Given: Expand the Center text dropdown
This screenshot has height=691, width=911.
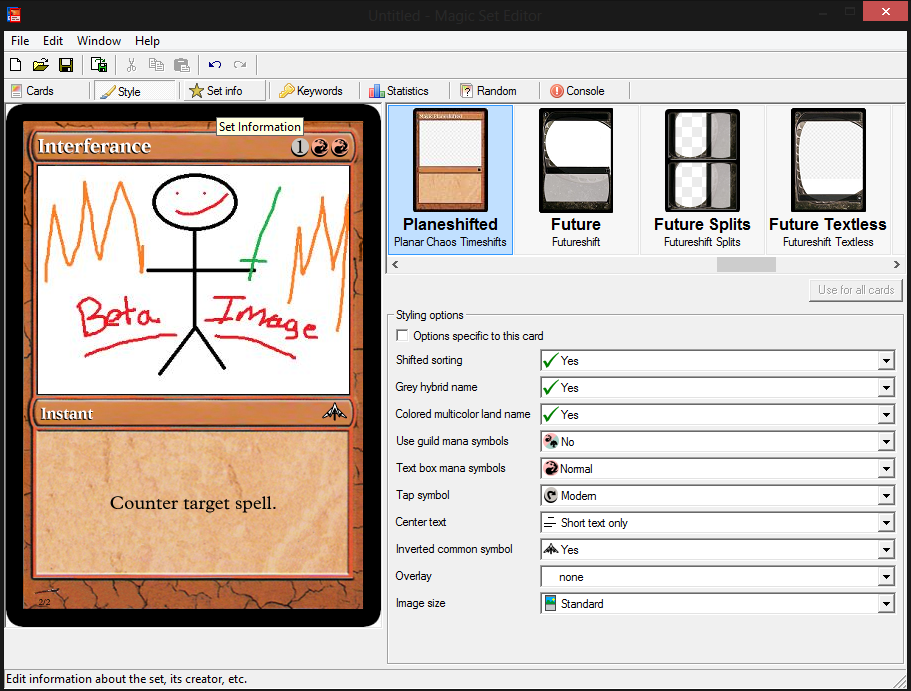Looking at the screenshot, I should click(886, 523).
